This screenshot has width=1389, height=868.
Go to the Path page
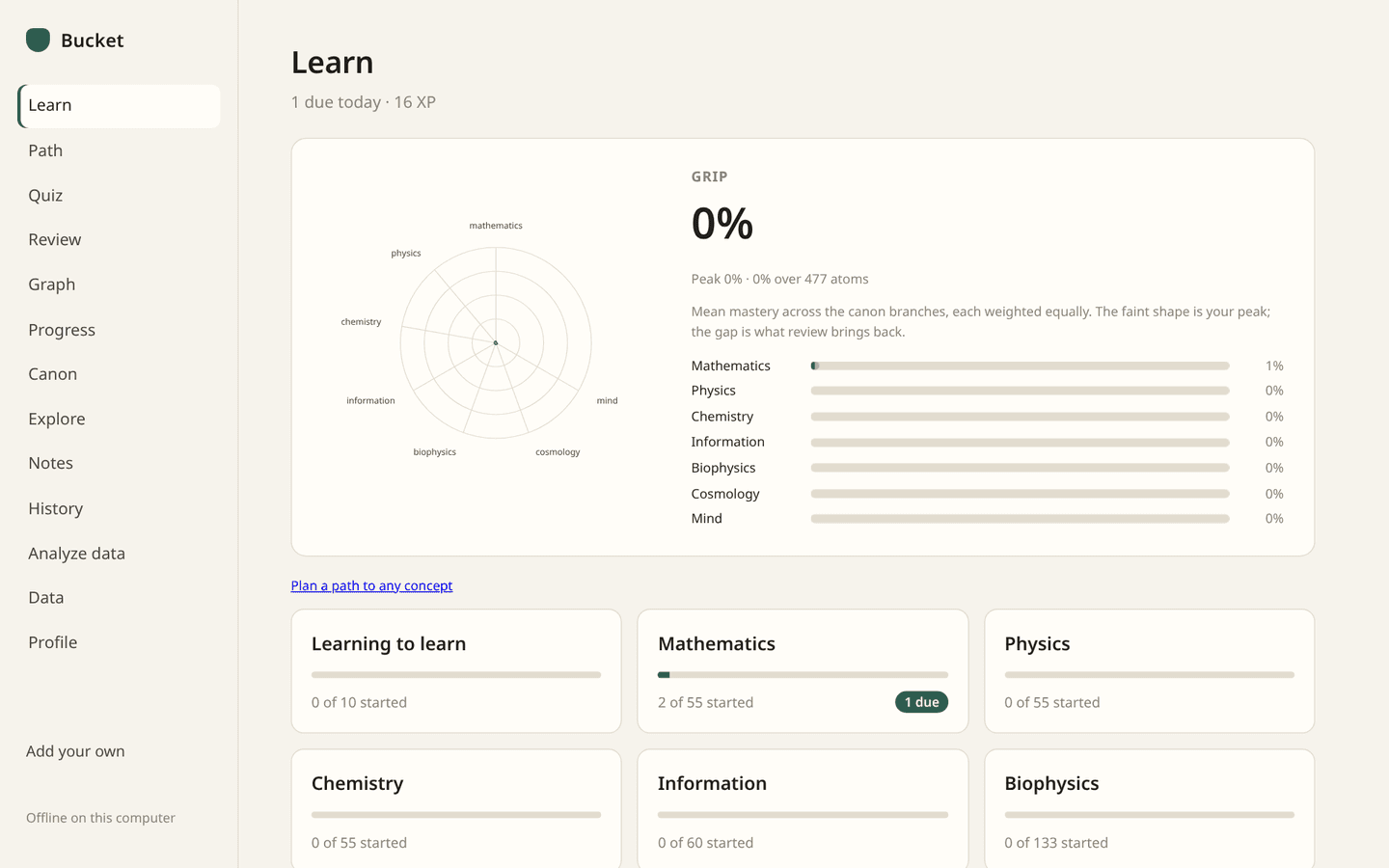click(x=119, y=150)
